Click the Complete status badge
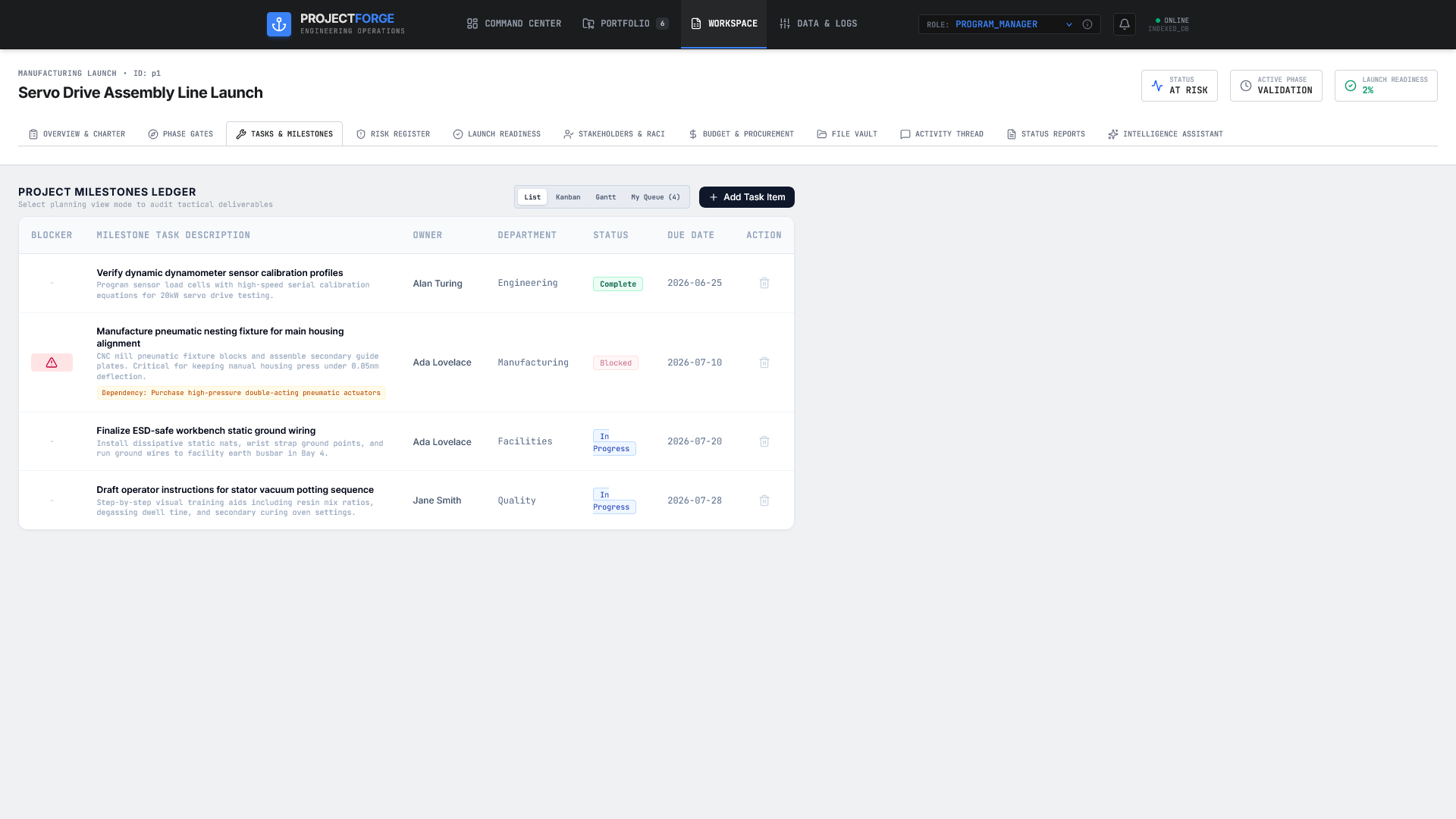 [x=618, y=284]
